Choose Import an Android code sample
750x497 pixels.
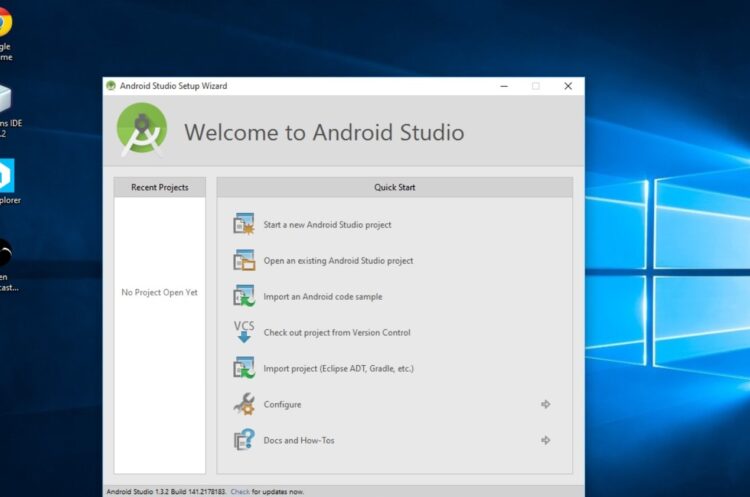[323, 297]
